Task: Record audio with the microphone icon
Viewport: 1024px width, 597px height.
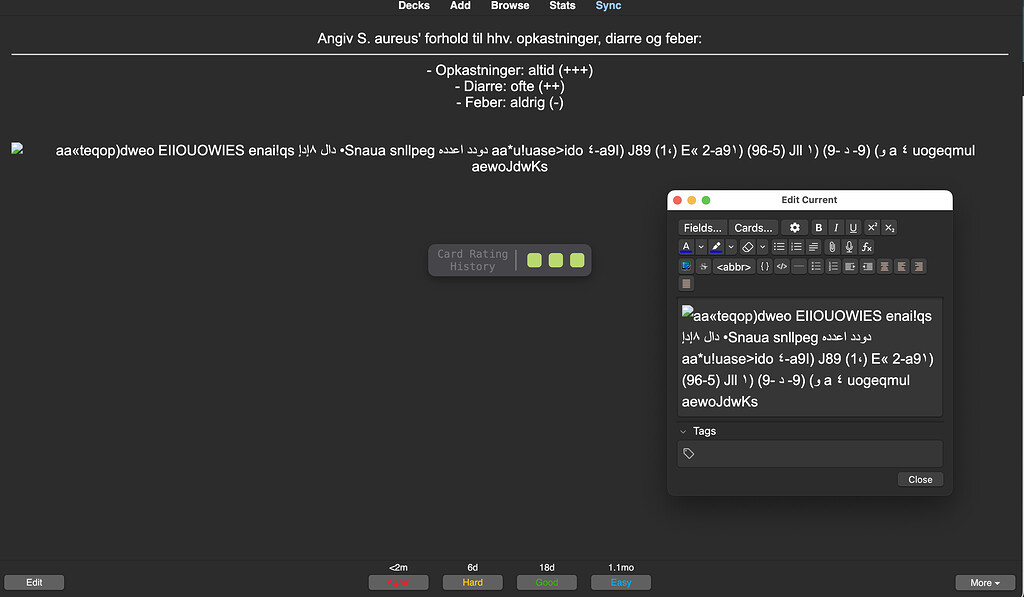Action: pyautogui.click(x=847, y=246)
